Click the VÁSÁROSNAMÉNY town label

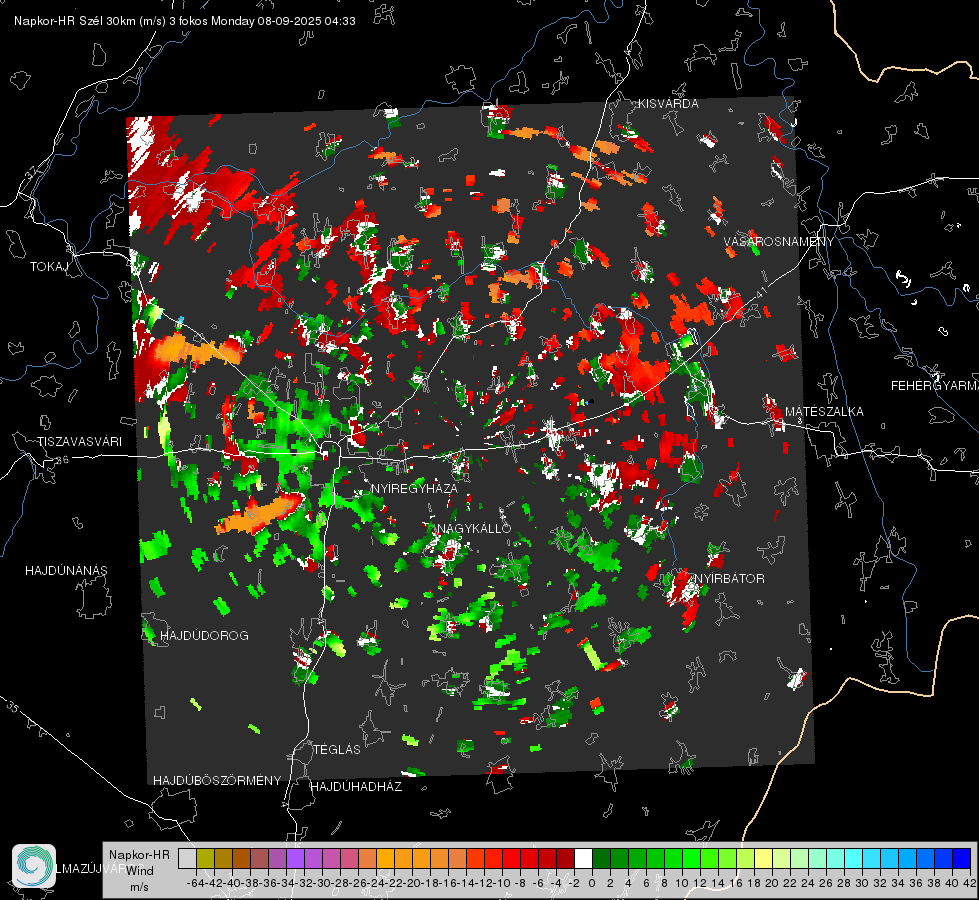[779, 241]
